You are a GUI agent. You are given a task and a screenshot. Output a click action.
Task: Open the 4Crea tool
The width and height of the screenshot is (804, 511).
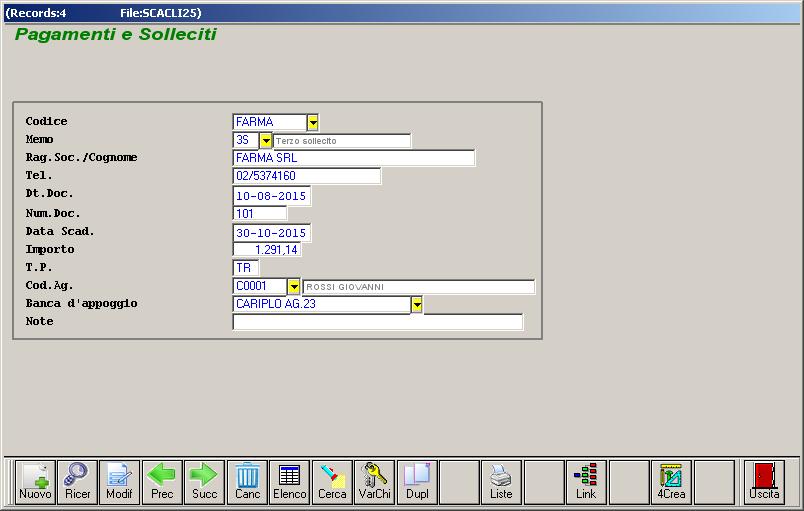click(x=671, y=482)
